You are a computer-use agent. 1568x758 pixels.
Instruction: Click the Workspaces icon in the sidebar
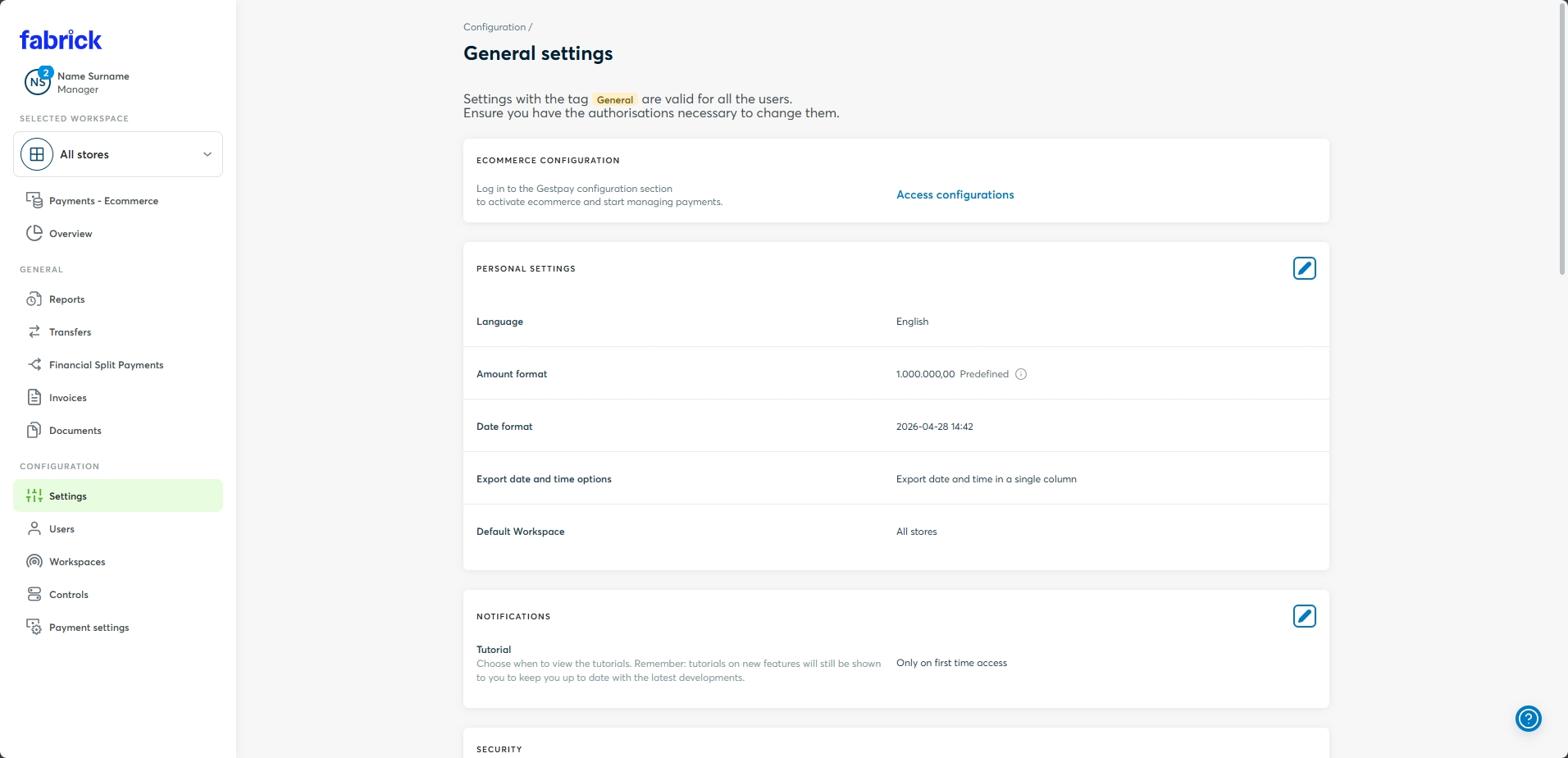[x=34, y=561]
